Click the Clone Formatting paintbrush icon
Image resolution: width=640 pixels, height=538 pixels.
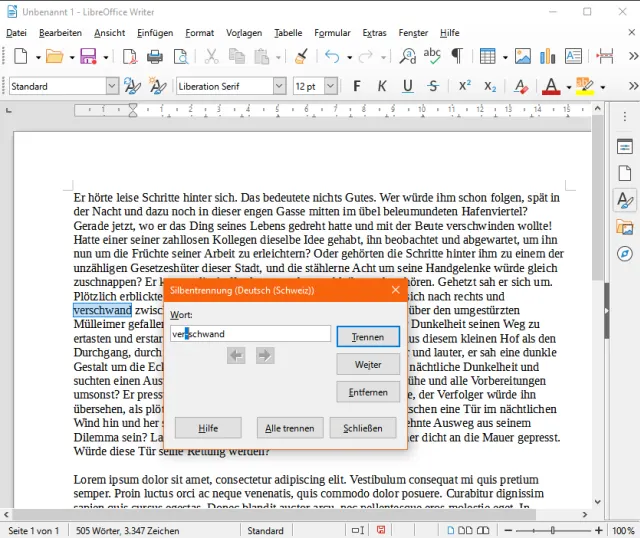tap(301, 57)
